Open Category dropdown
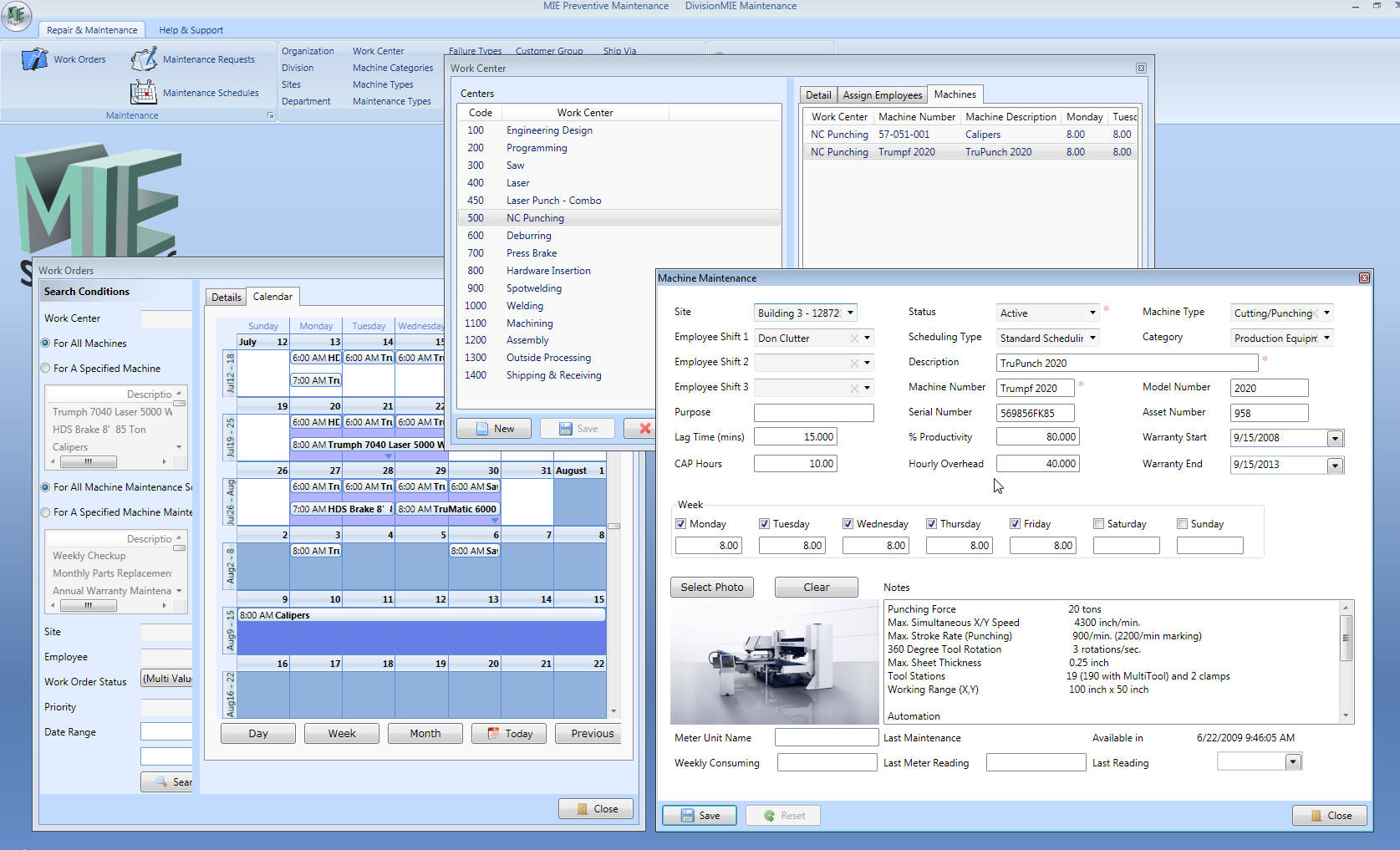 [1326, 338]
